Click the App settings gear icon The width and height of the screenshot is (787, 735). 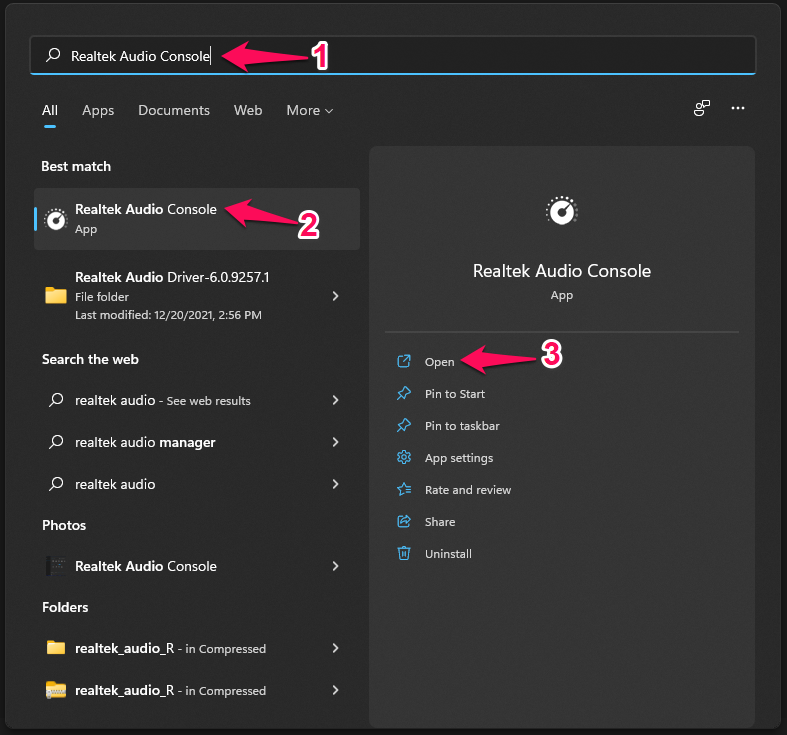404,458
